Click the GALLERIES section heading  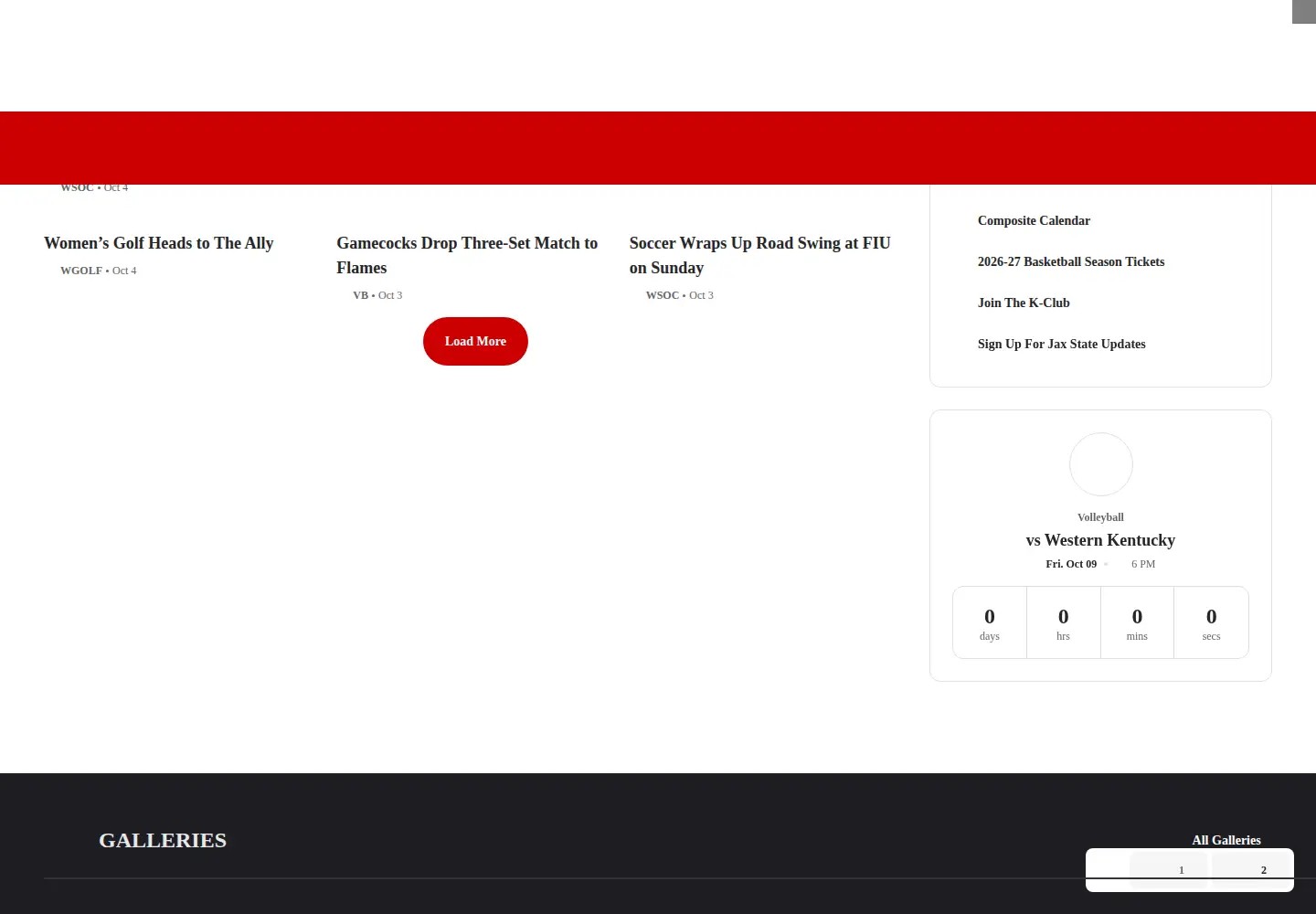point(163,840)
